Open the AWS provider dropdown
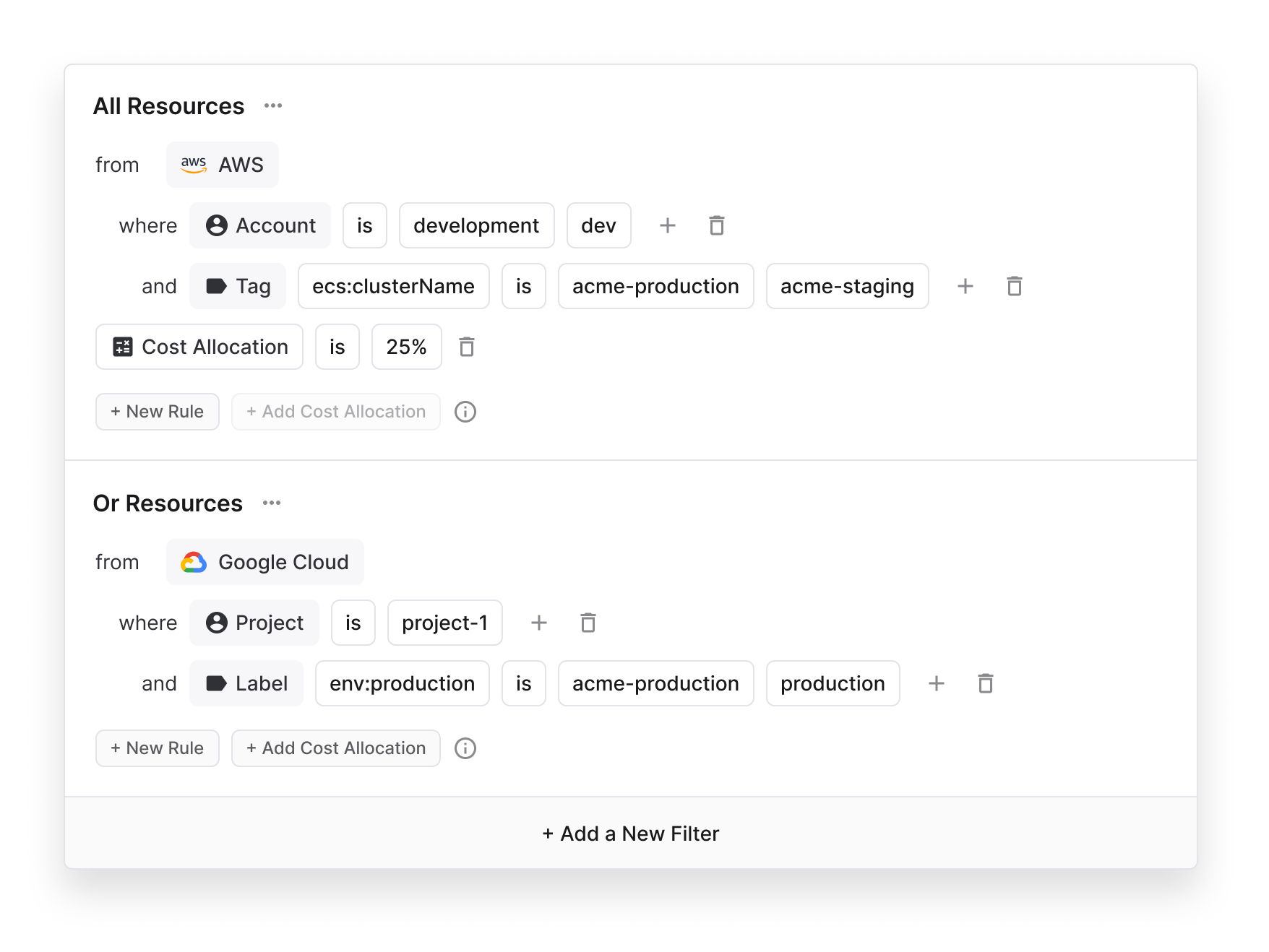 coord(222,165)
